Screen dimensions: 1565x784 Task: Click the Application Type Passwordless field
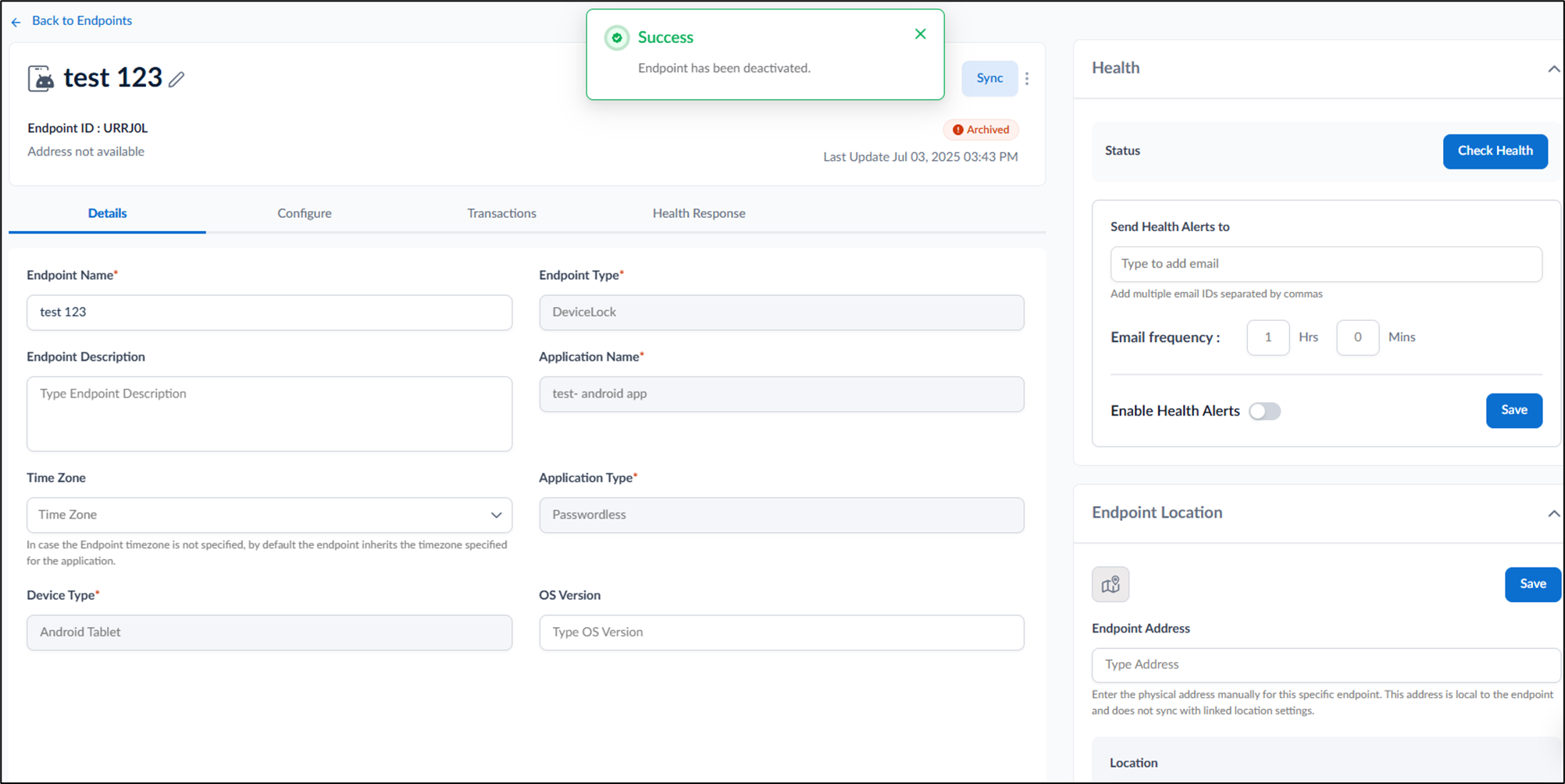click(781, 515)
